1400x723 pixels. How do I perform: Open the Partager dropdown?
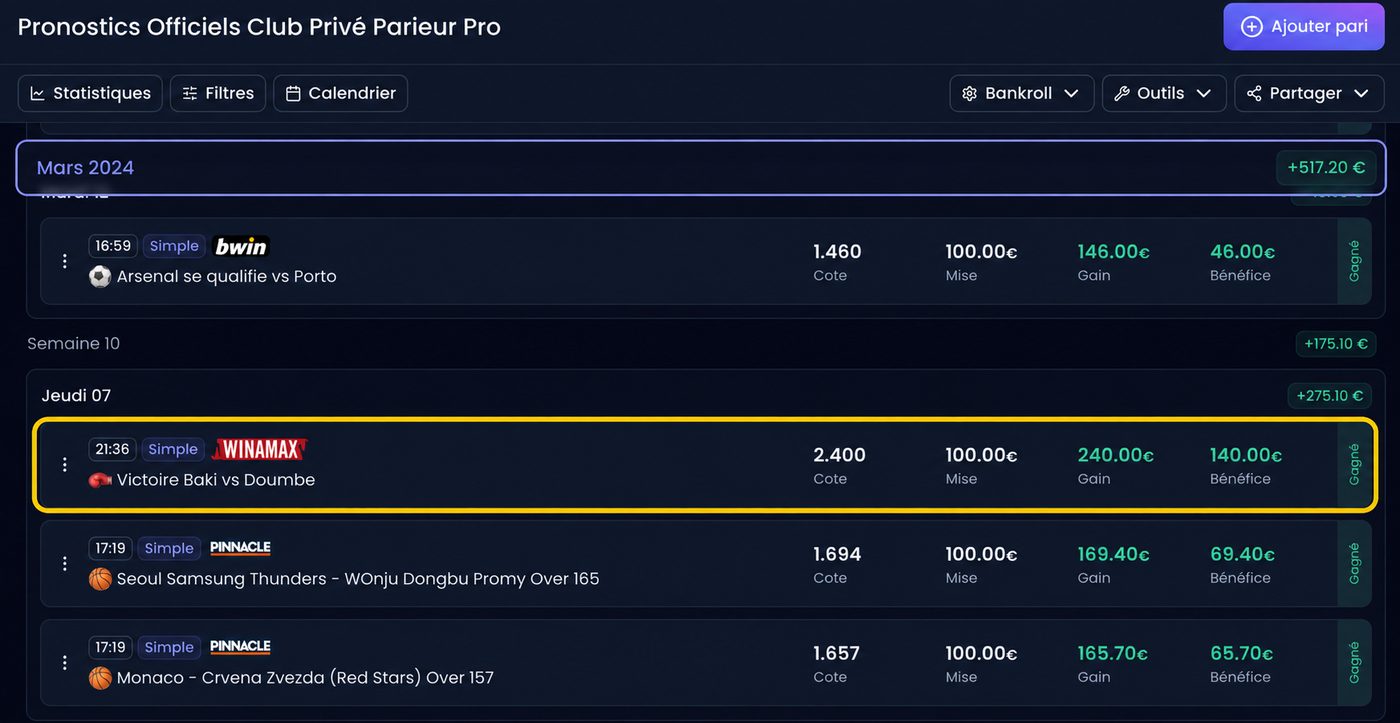click(x=1309, y=93)
